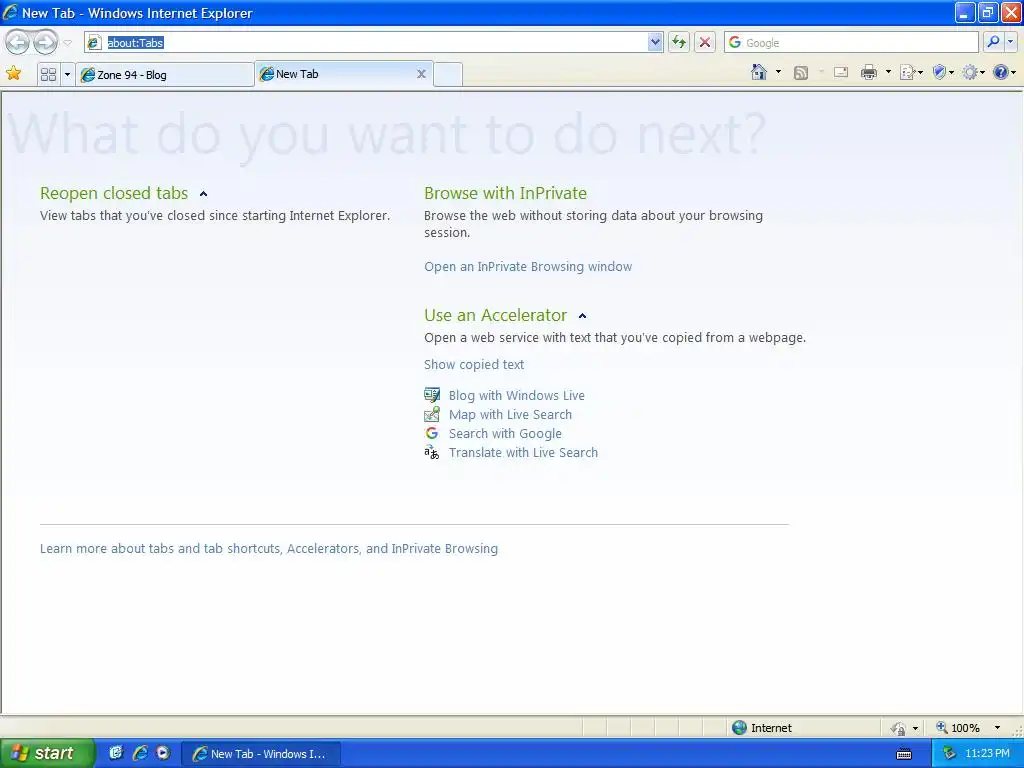The width and height of the screenshot is (1024, 768).
Task: Open the search provider options dropdown
Action: pyautogui.click(x=1010, y=42)
